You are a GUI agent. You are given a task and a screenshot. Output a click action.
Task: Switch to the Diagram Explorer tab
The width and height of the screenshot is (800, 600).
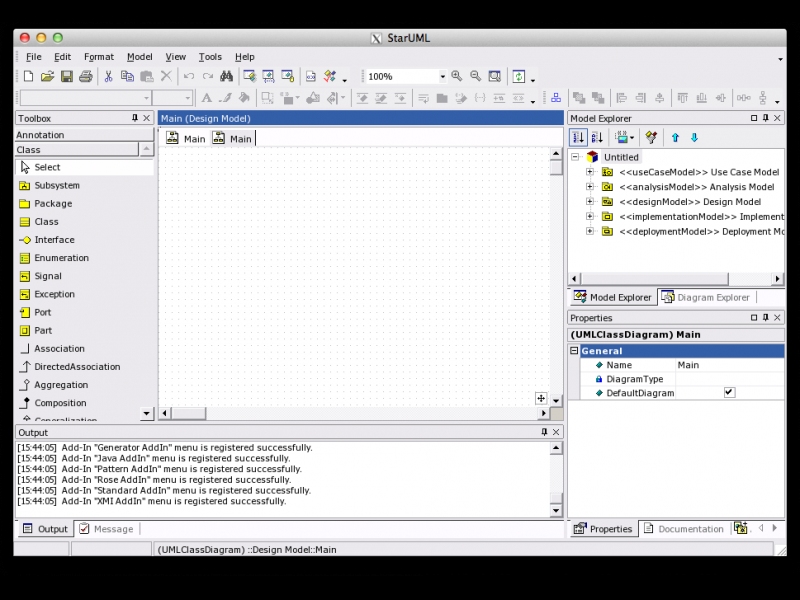pos(707,297)
